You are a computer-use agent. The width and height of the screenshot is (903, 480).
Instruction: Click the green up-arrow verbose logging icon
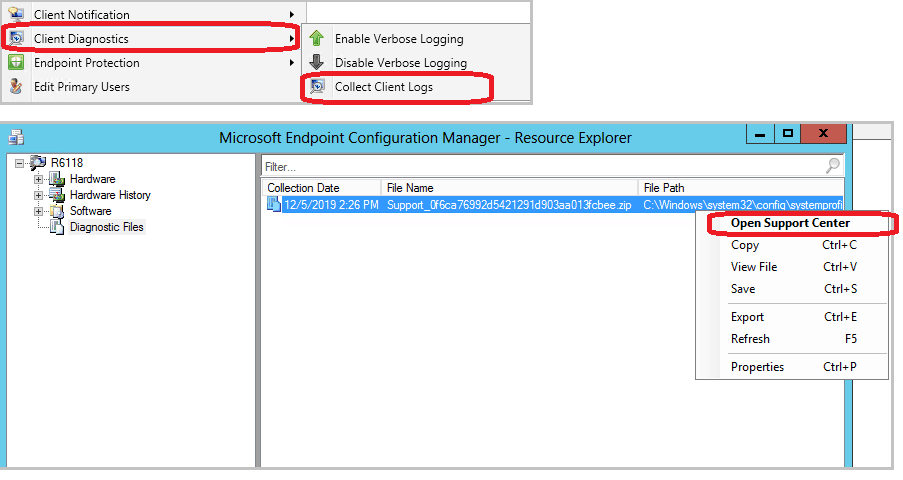tap(317, 38)
